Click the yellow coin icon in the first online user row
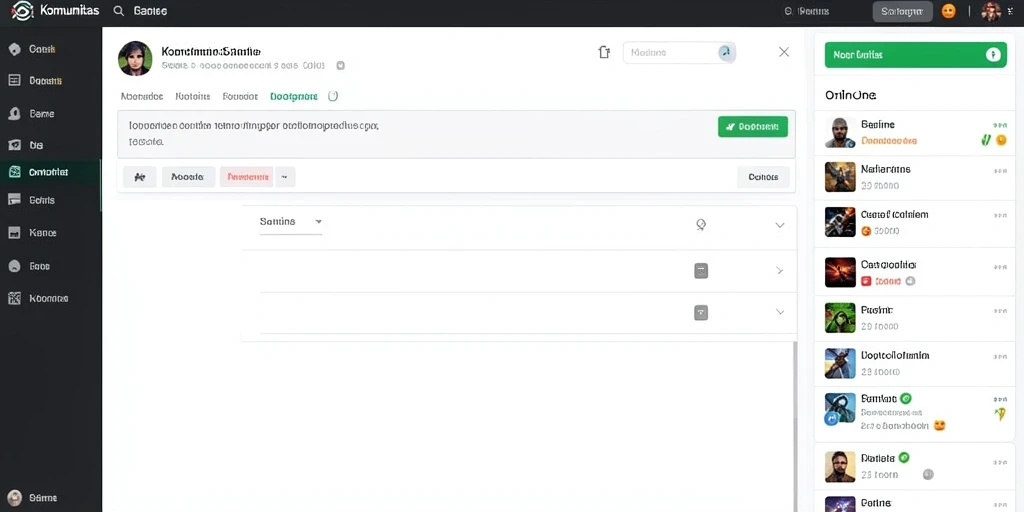Screen dimensions: 1024x512 (x=1000, y=140)
